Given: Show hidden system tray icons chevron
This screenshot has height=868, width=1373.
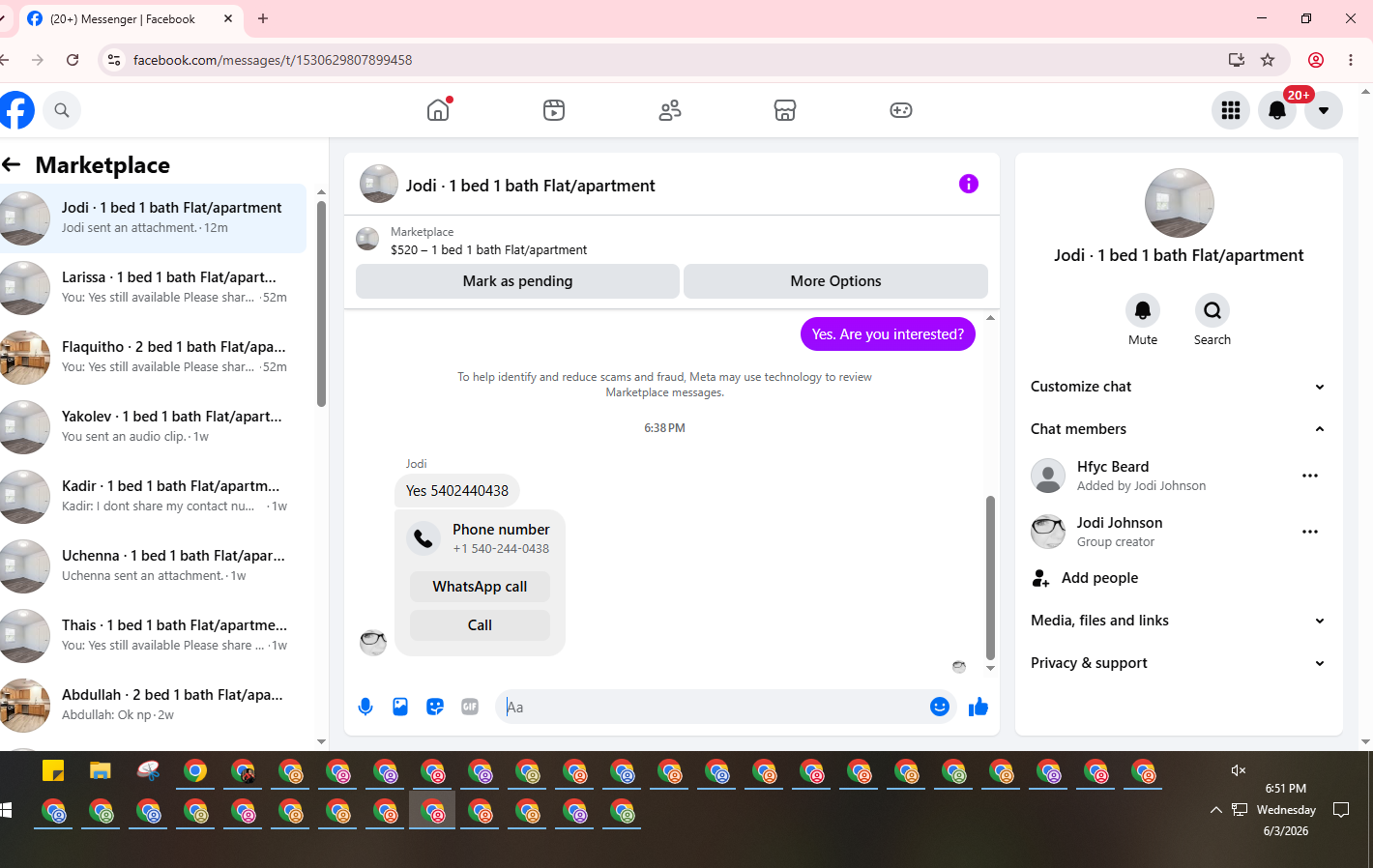Looking at the screenshot, I should [1215, 810].
